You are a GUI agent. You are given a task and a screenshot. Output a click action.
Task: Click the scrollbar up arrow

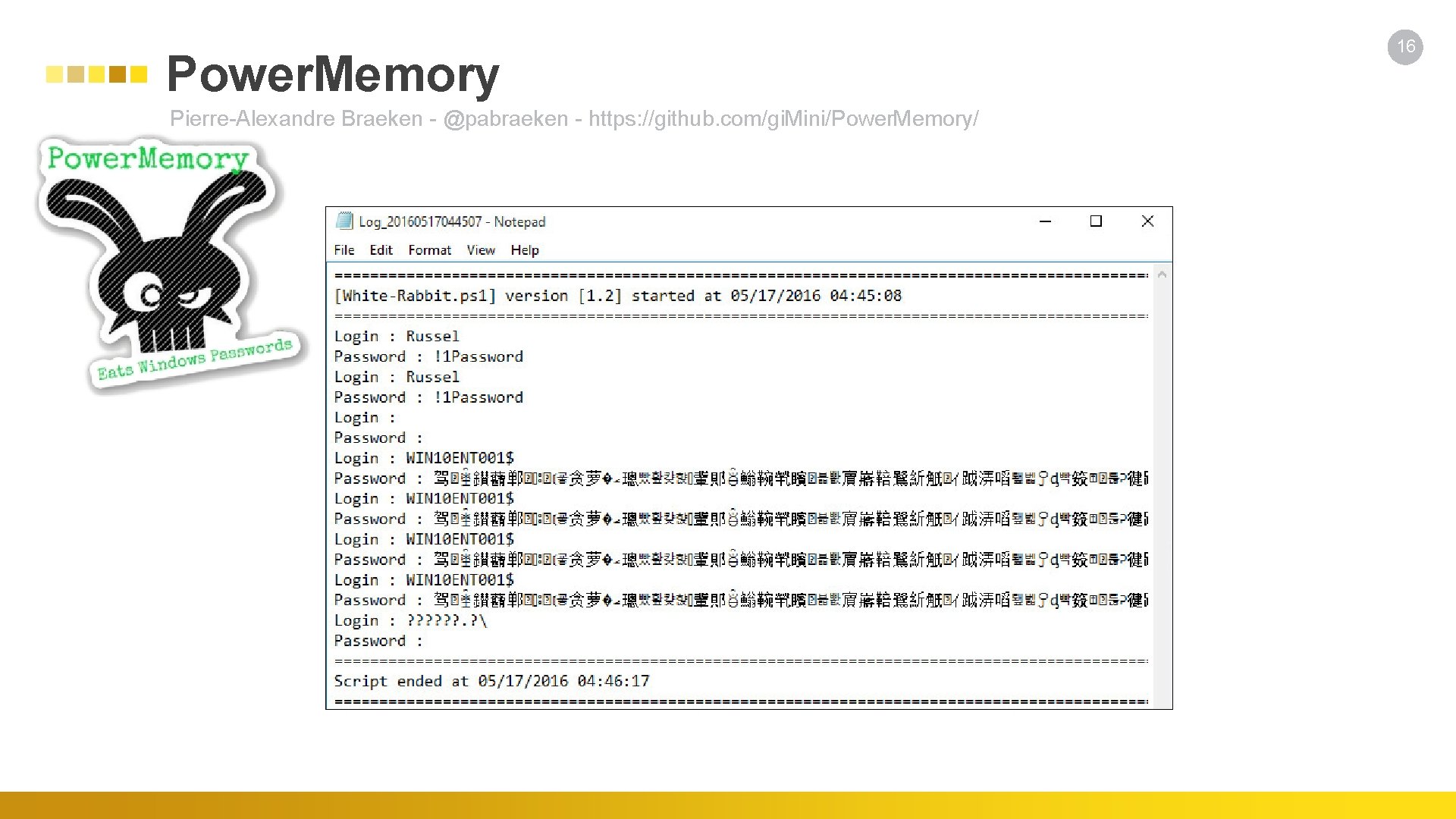1162,275
